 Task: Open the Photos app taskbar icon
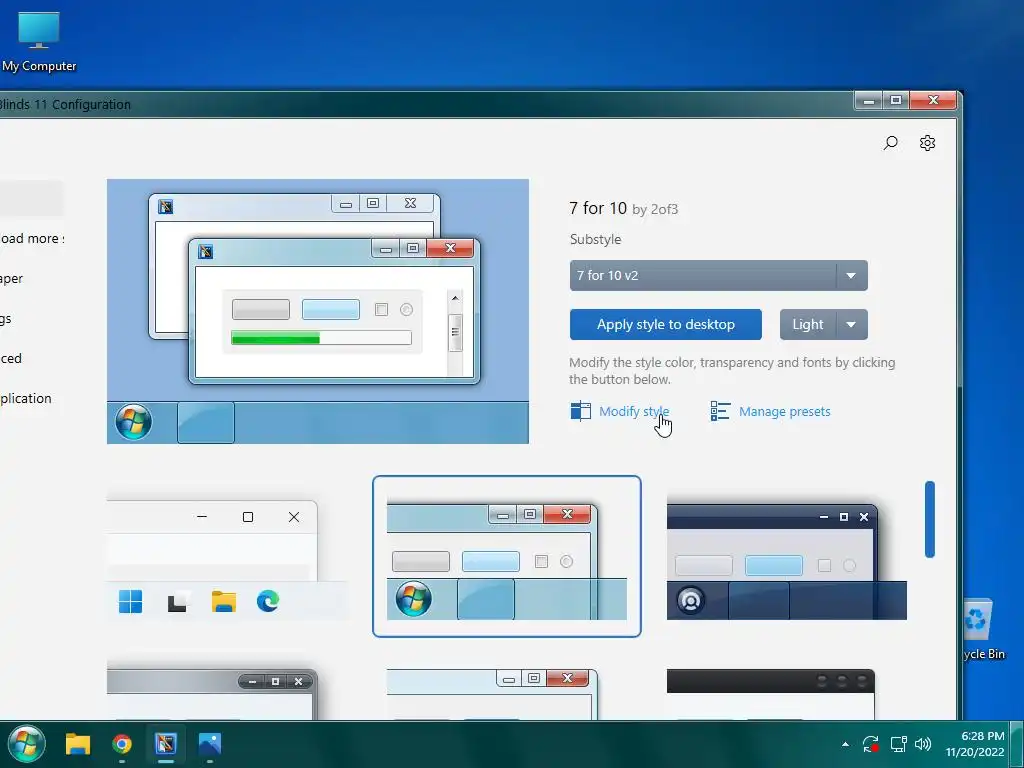click(210, 744)
